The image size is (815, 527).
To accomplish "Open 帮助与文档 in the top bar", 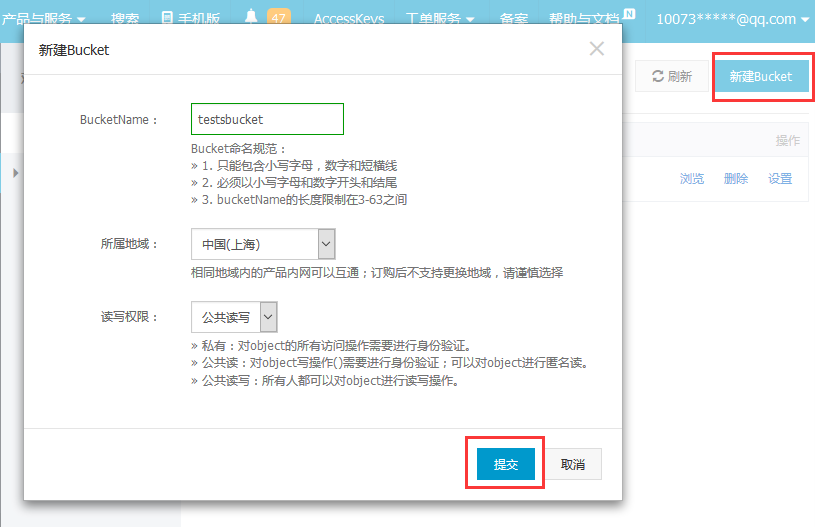I will [x=585, y=19].
